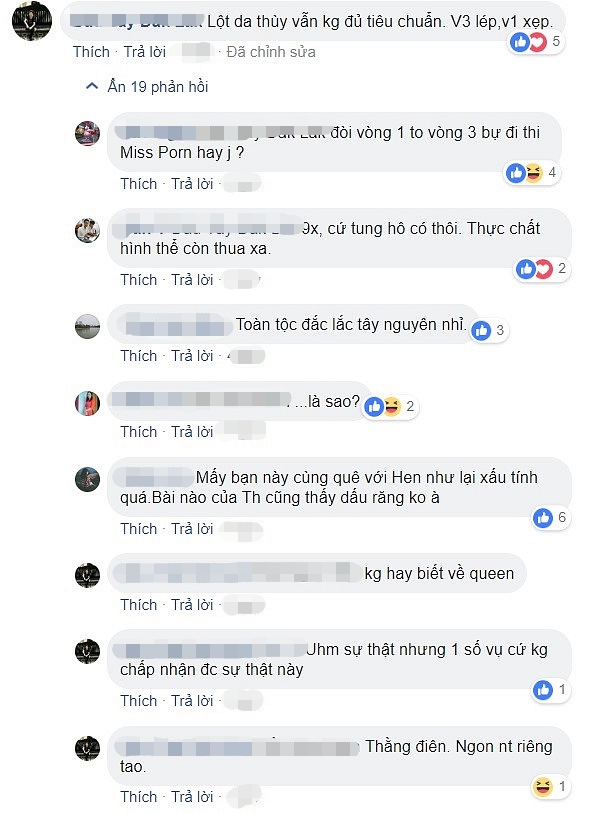Viewport: 615px width, 813px height.
Task: Click Thích under the top comment
Action: click(x=91, y=52)
